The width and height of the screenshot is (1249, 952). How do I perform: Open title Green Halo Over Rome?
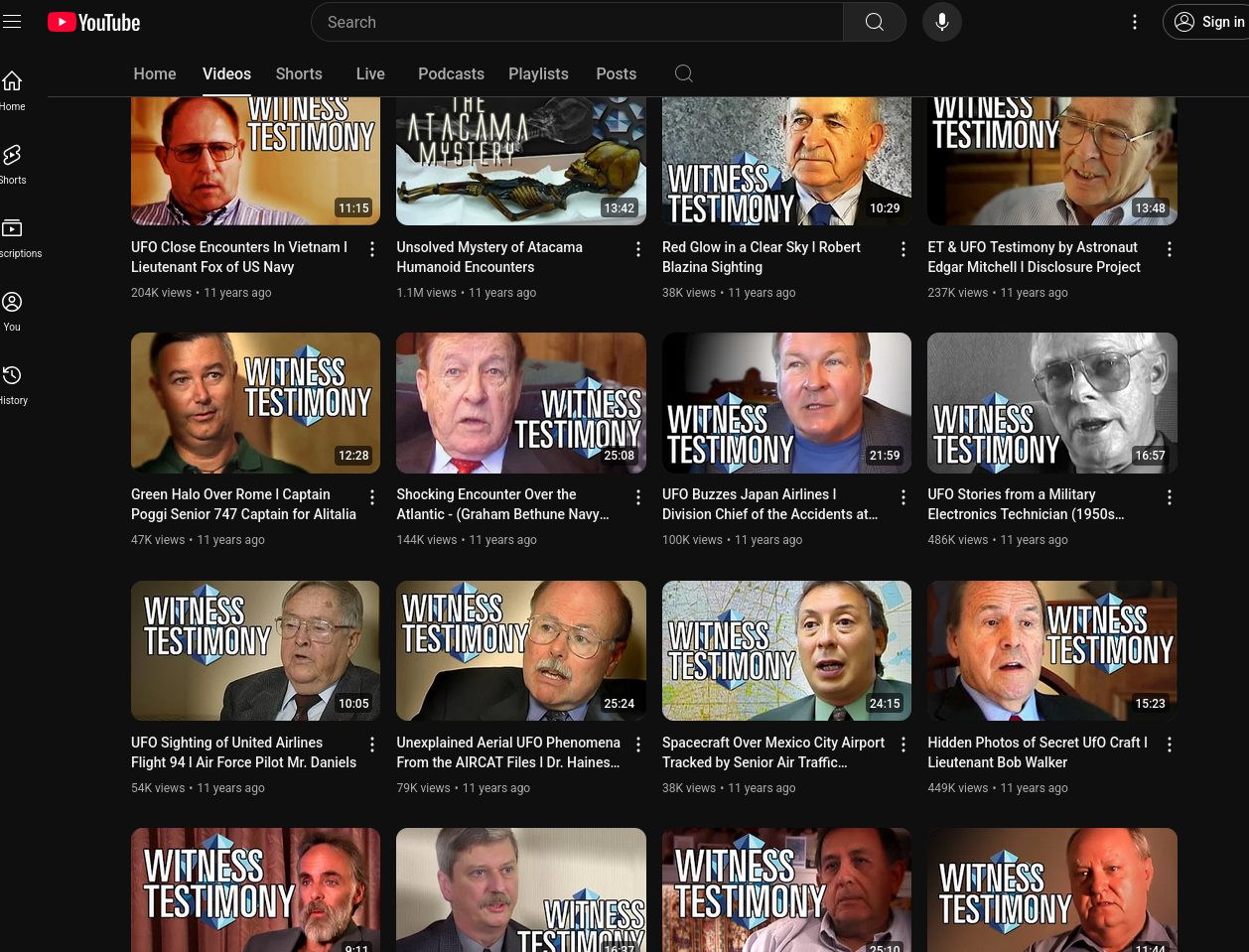[x=243, y=504]
